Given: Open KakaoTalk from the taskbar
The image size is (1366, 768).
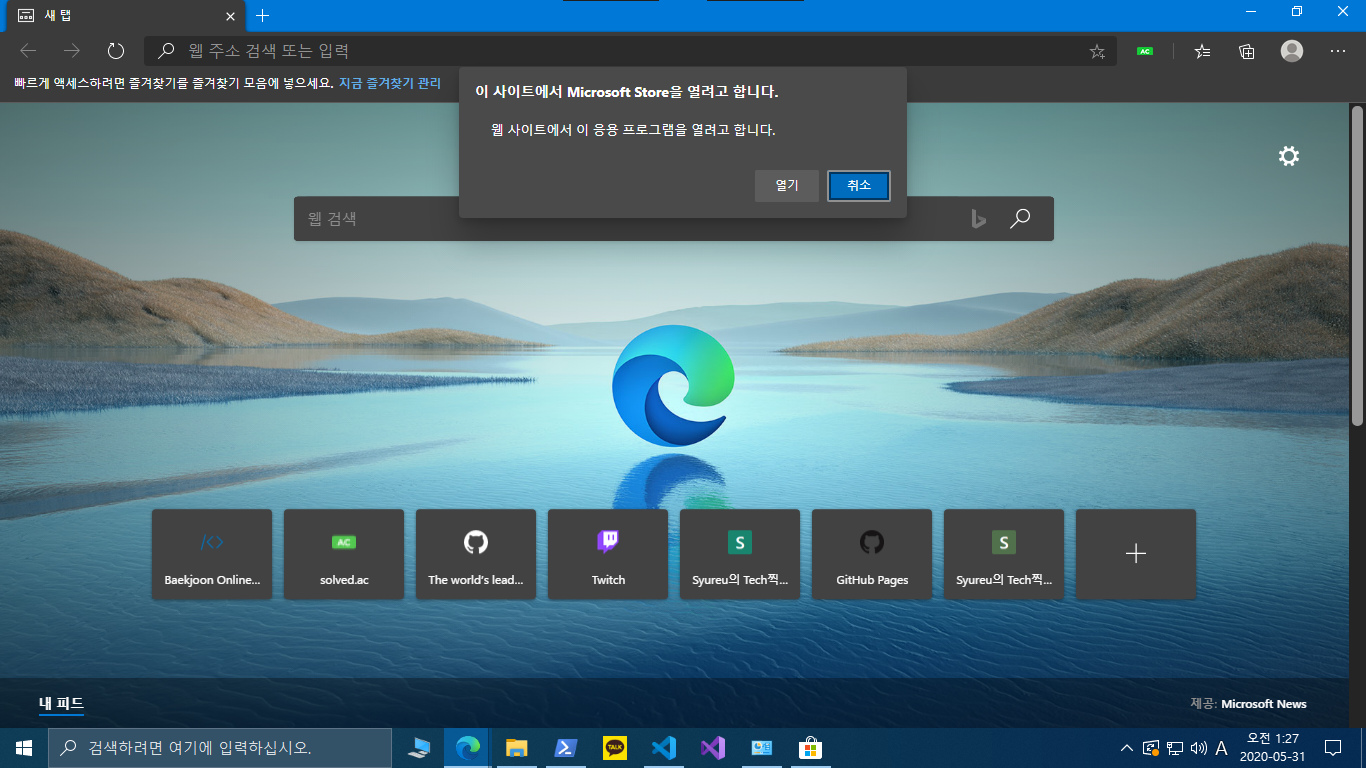Looking at the screenshot, I should coord(614,747).
